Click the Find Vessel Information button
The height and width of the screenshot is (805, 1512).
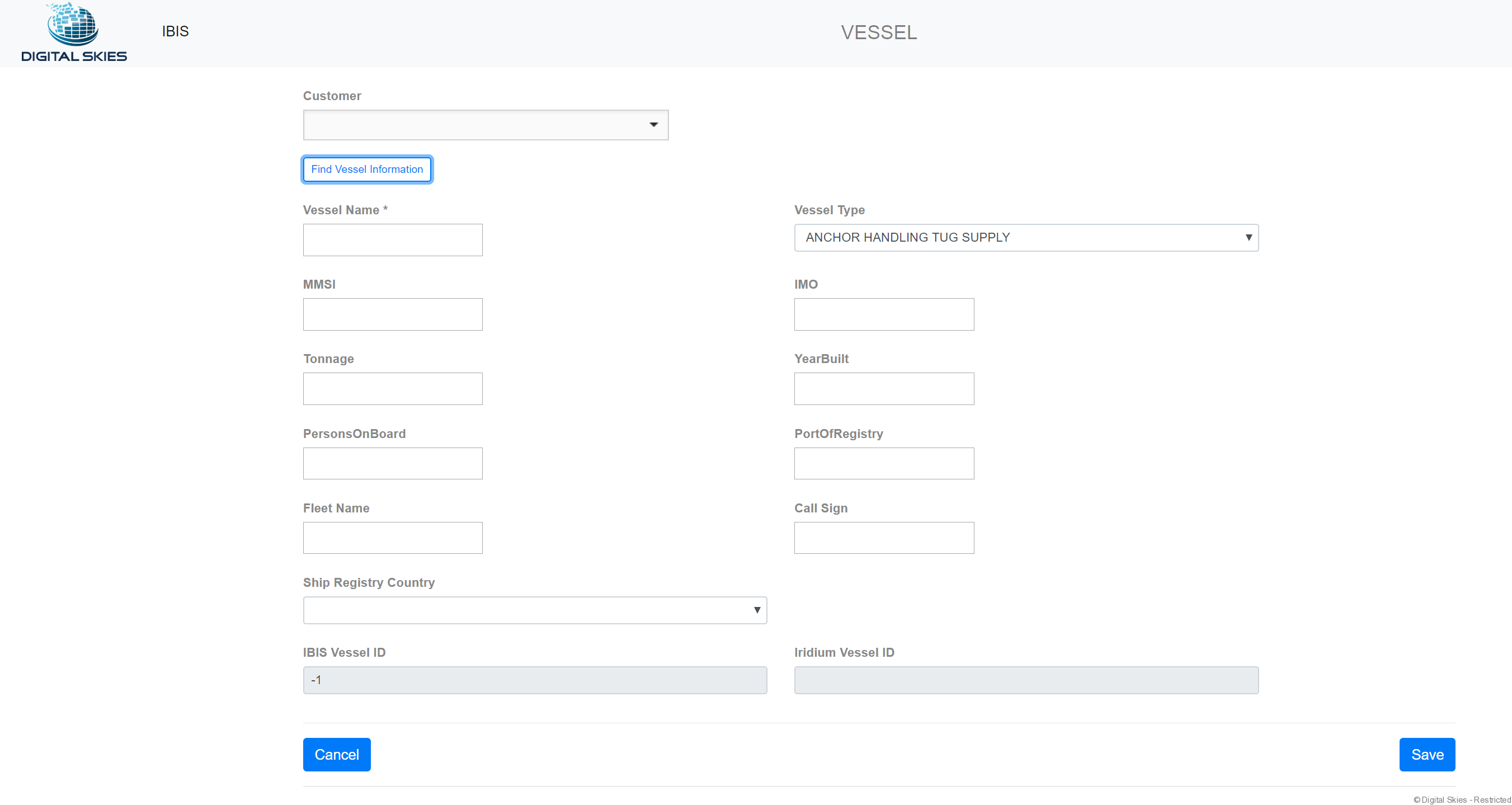click(367, 169)
